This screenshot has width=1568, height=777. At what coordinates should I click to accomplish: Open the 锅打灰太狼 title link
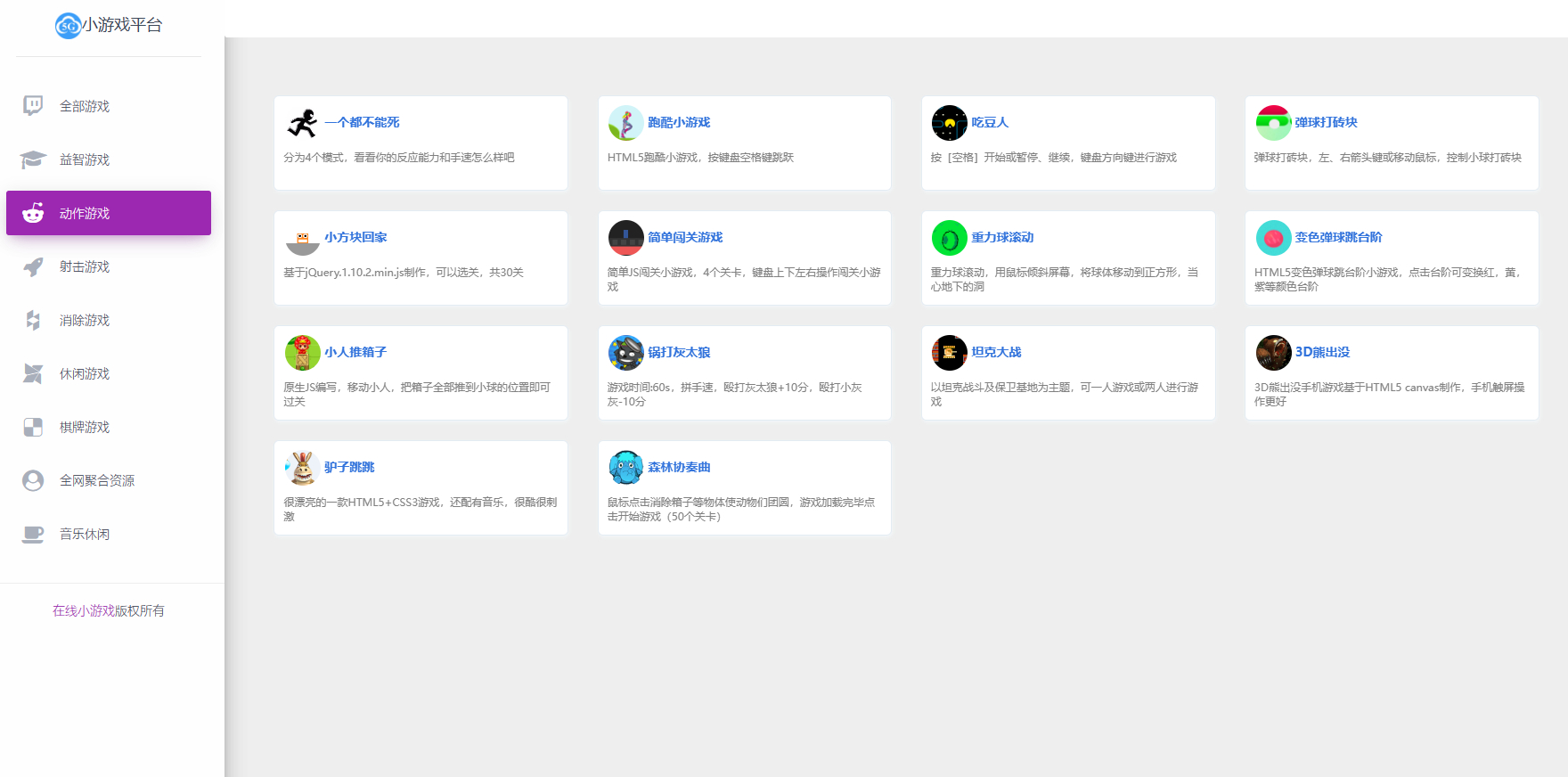(679, 352)
